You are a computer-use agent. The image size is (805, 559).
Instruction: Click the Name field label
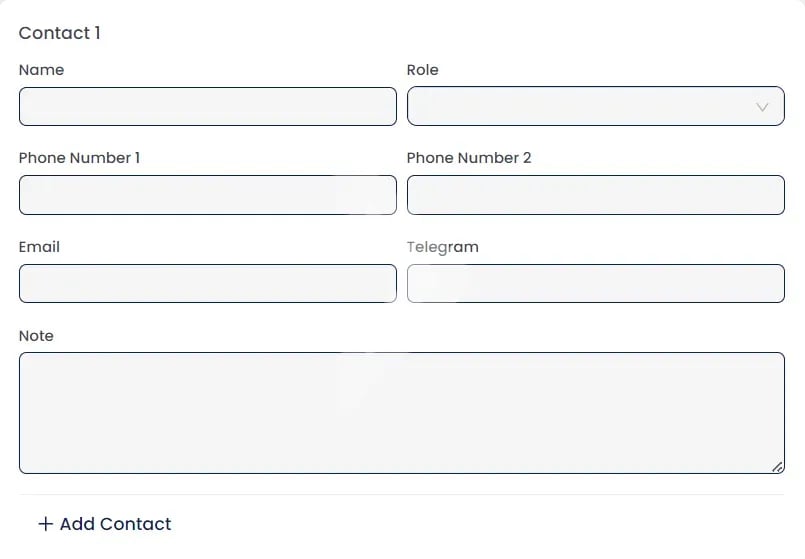[x=41, y=70]
